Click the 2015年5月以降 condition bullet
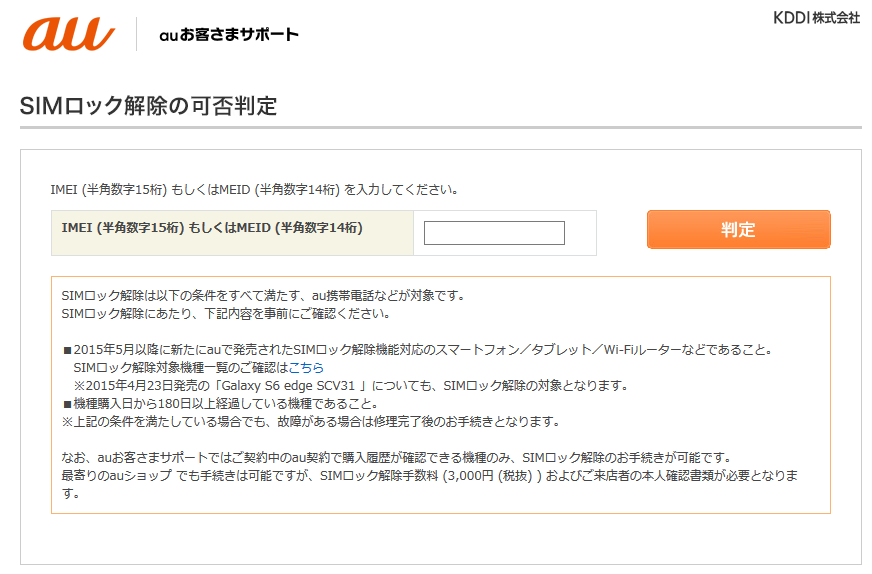The image size is (872, 574). 418,350
